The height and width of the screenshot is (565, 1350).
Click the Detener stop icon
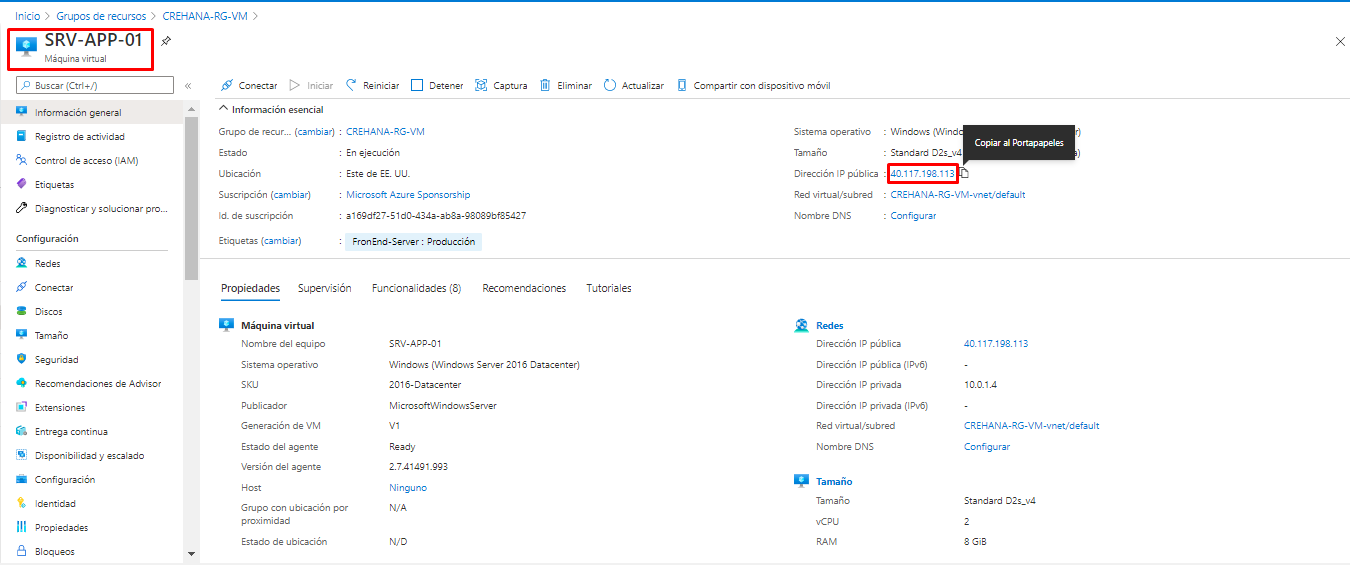(417, 86)
